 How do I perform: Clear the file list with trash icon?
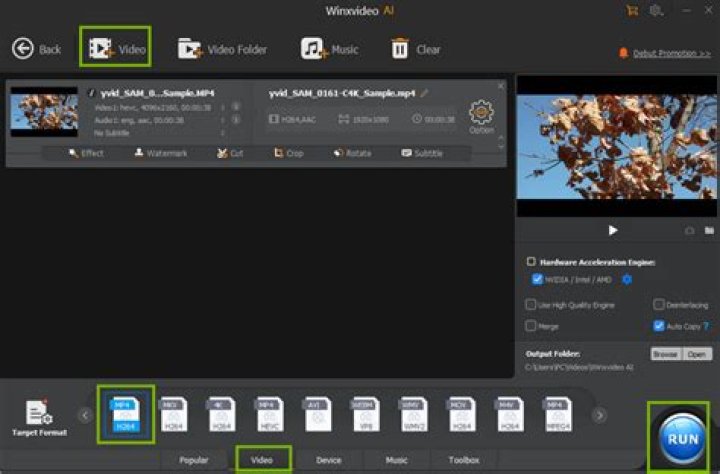coord(416,49)
